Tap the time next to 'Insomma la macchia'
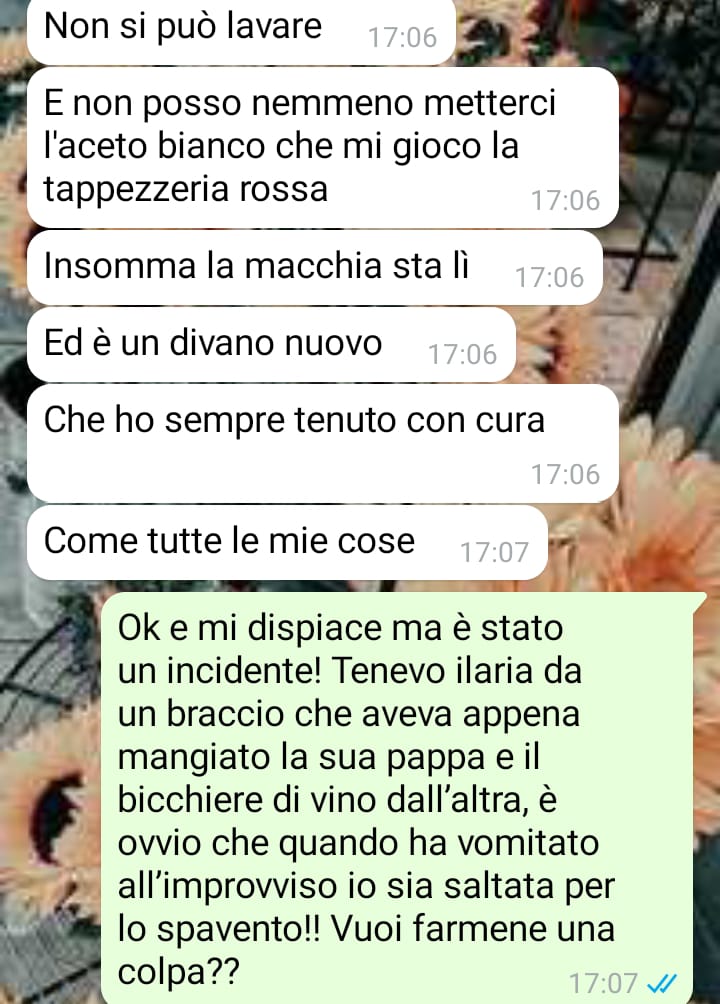Viewport: 720px width, 1004px height. tap(550, 277)
